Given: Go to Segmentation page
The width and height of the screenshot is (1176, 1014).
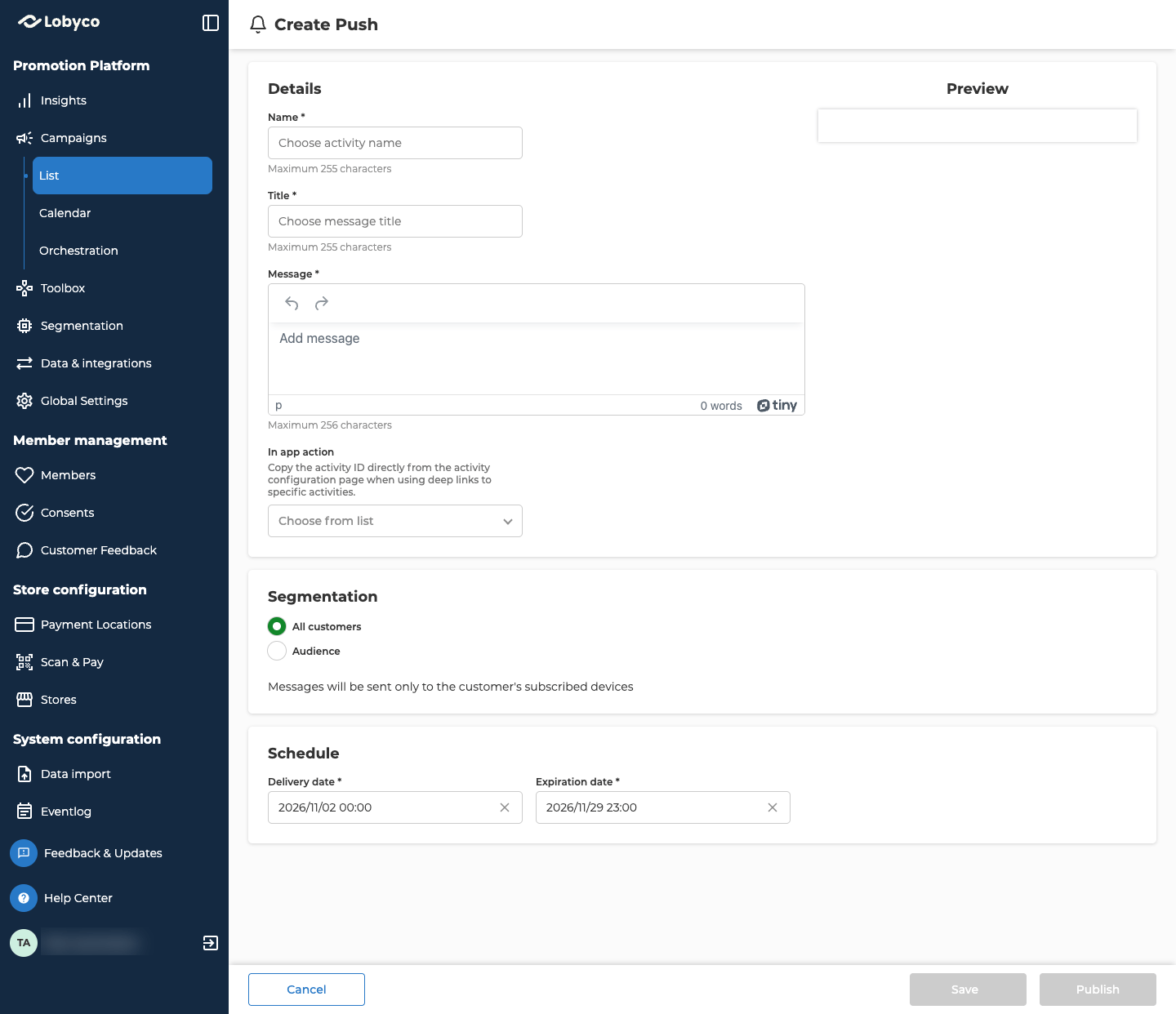Looking at the screenshot, I should (82, 326).
